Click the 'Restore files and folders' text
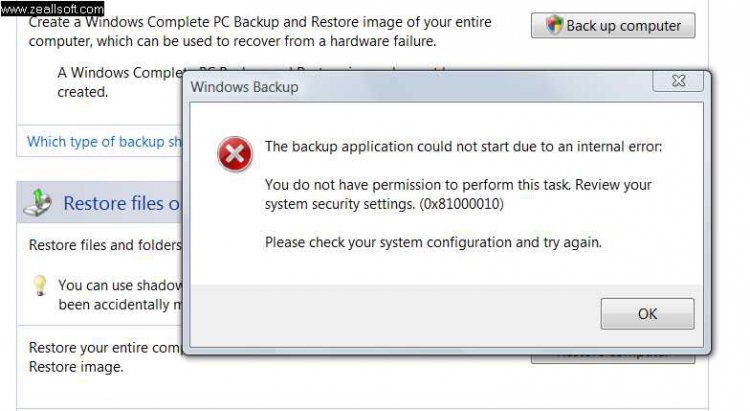 pos(105,245)
